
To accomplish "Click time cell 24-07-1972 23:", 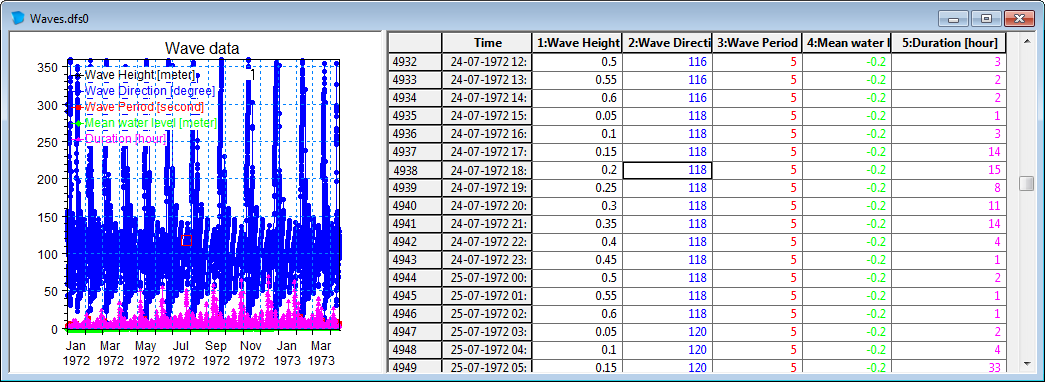I will 487,259.
